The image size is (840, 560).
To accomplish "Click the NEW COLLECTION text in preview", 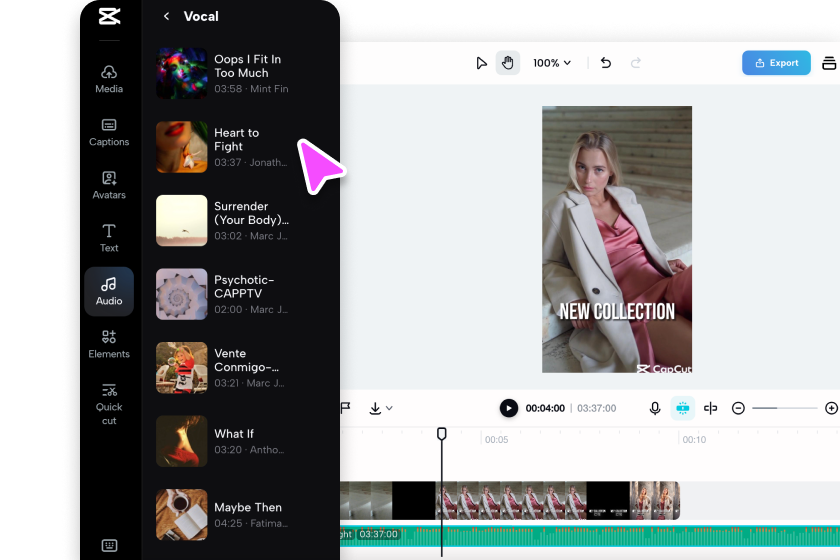I will click(617, 311).
